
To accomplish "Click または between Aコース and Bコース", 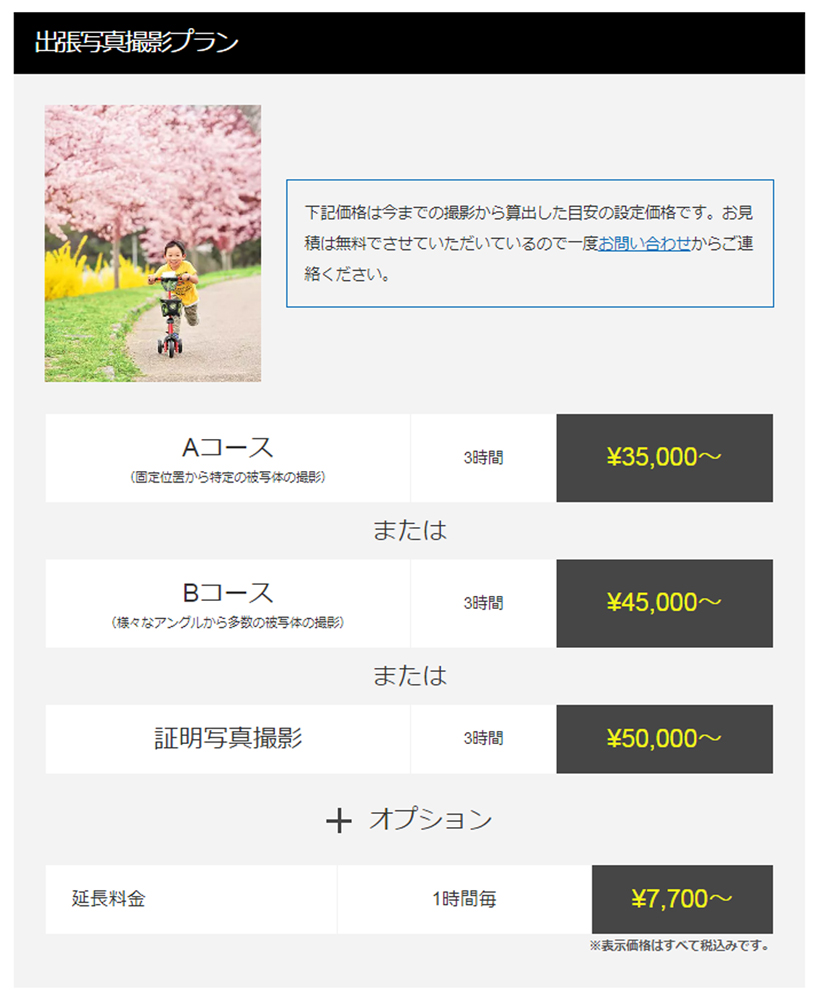I will tap(409, 531).
